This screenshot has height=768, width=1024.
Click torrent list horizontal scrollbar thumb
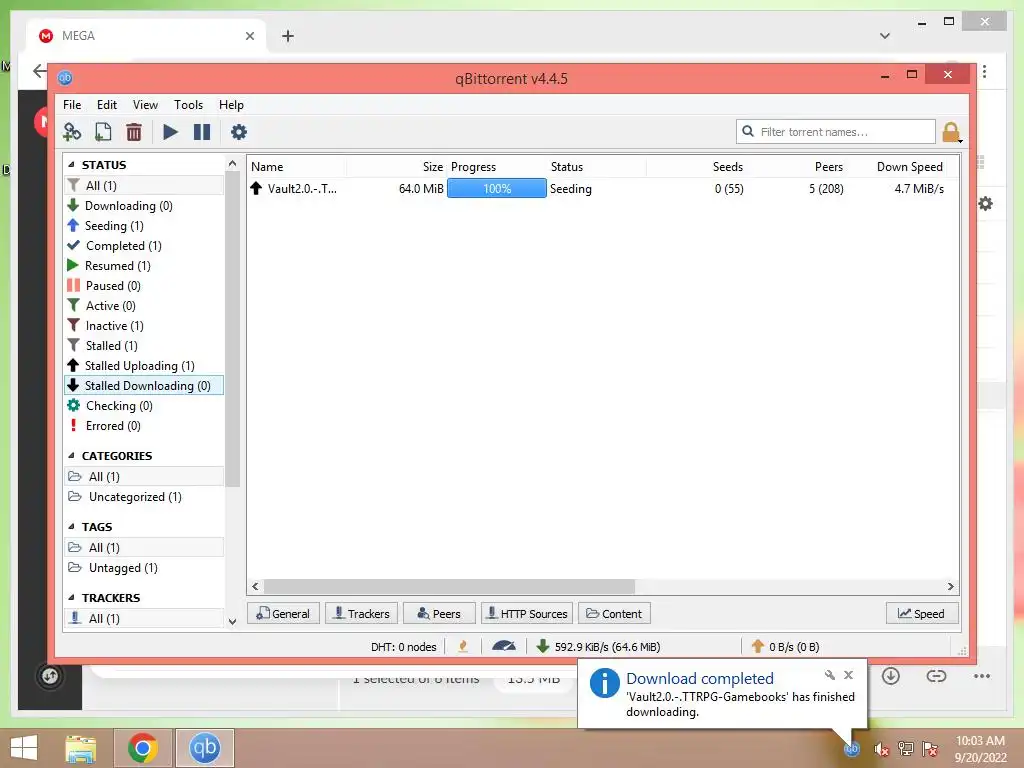pos(449,586)
